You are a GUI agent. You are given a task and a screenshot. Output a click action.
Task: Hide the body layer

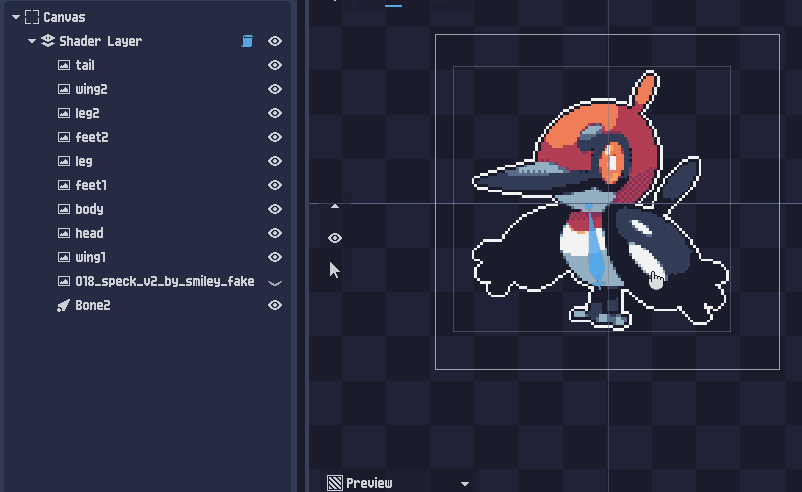(x=275, y=209)
